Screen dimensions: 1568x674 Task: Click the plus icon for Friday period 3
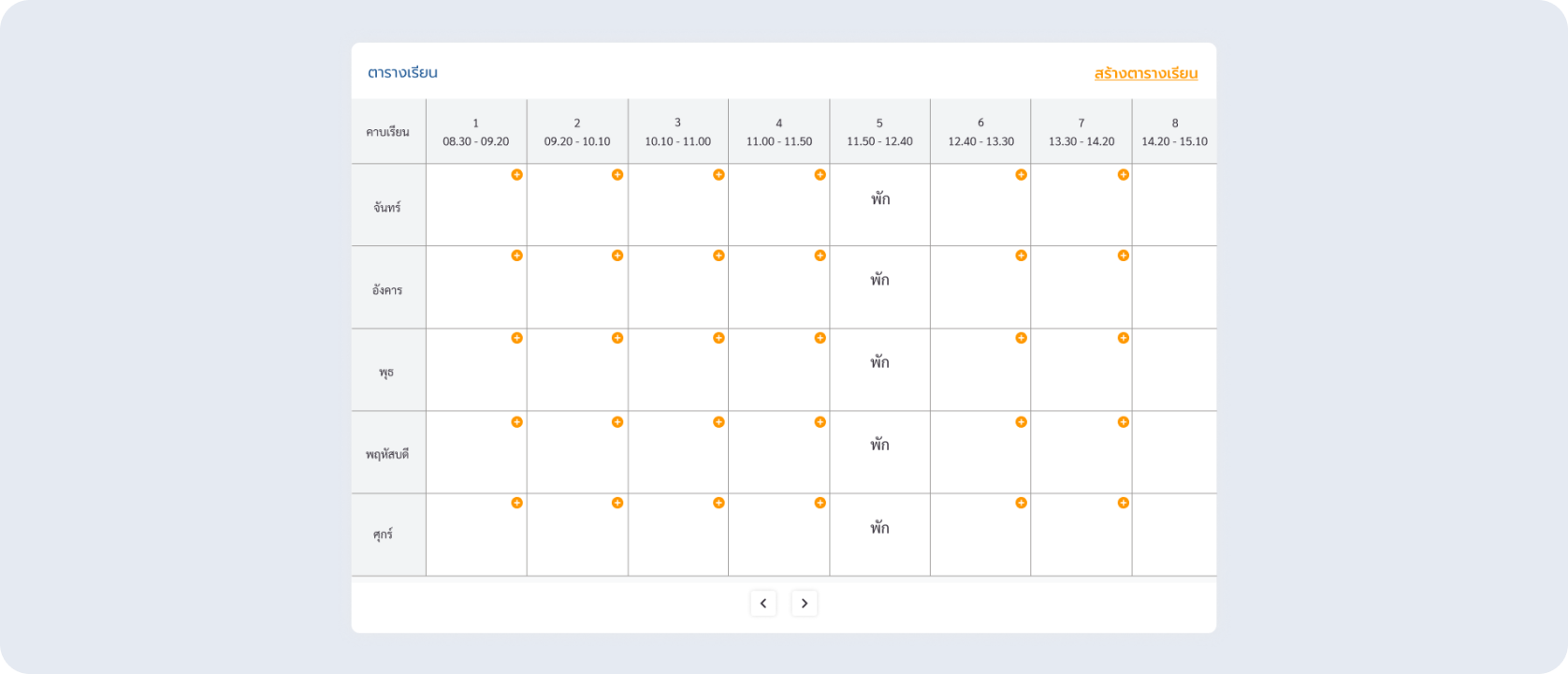coord(719,503)
